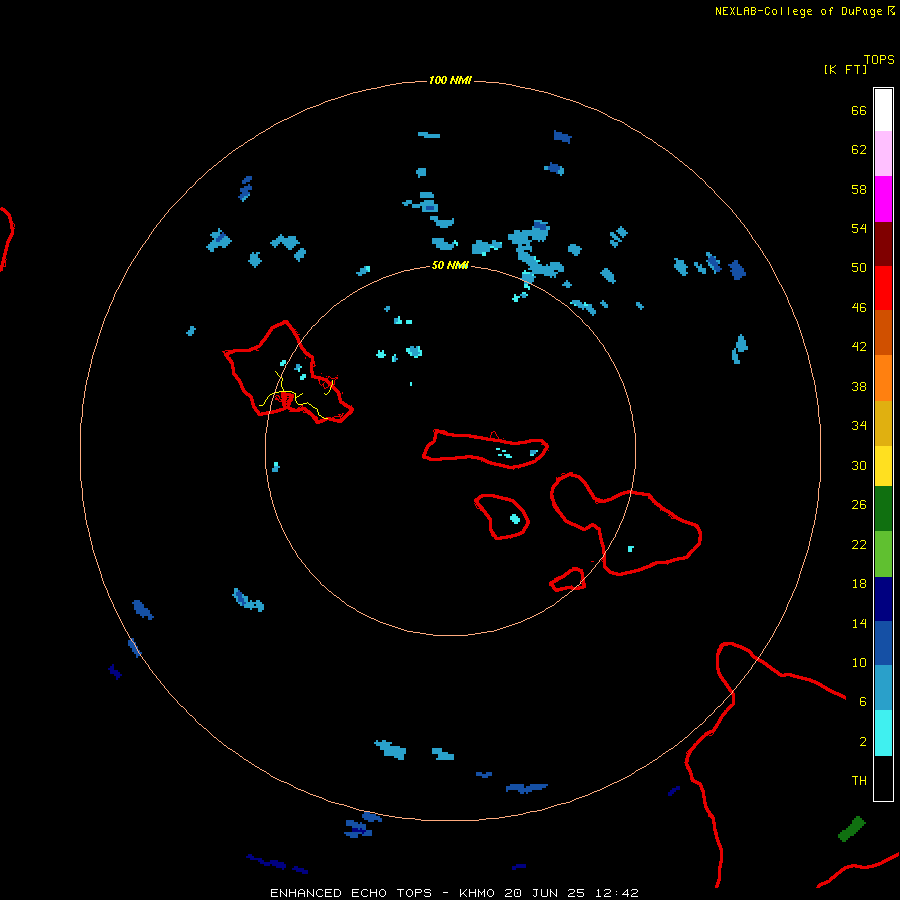Click the 50 NMI range ring label
The image size is (900, 900).
450,265
